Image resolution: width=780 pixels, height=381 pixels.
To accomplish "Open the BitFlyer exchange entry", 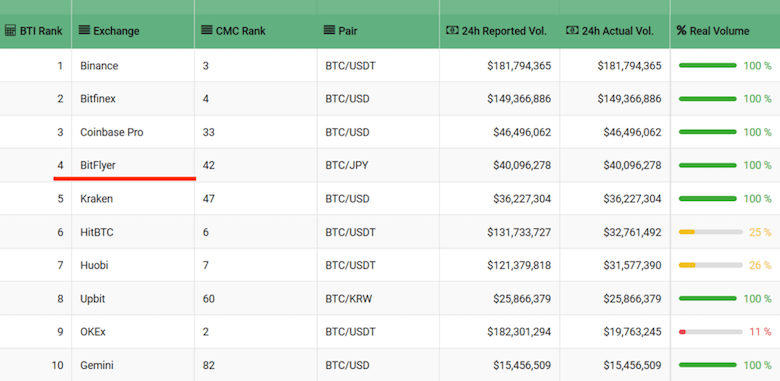I will (x=98, y=165).
